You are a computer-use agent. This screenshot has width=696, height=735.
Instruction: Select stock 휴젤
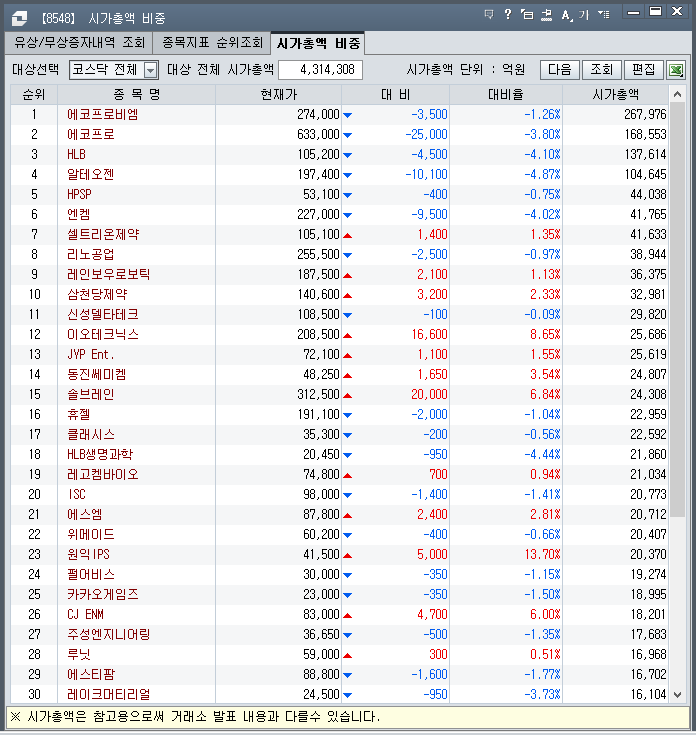79,414
